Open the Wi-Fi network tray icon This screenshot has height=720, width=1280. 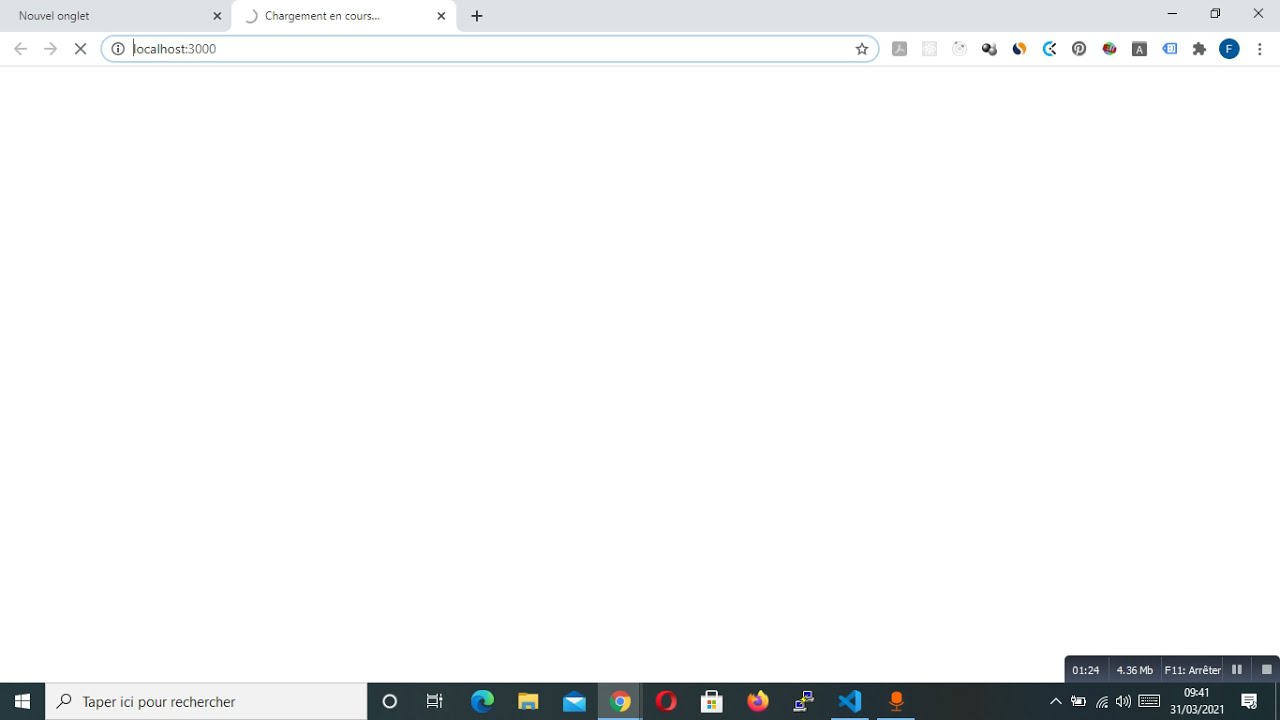tap(1101, 701)
